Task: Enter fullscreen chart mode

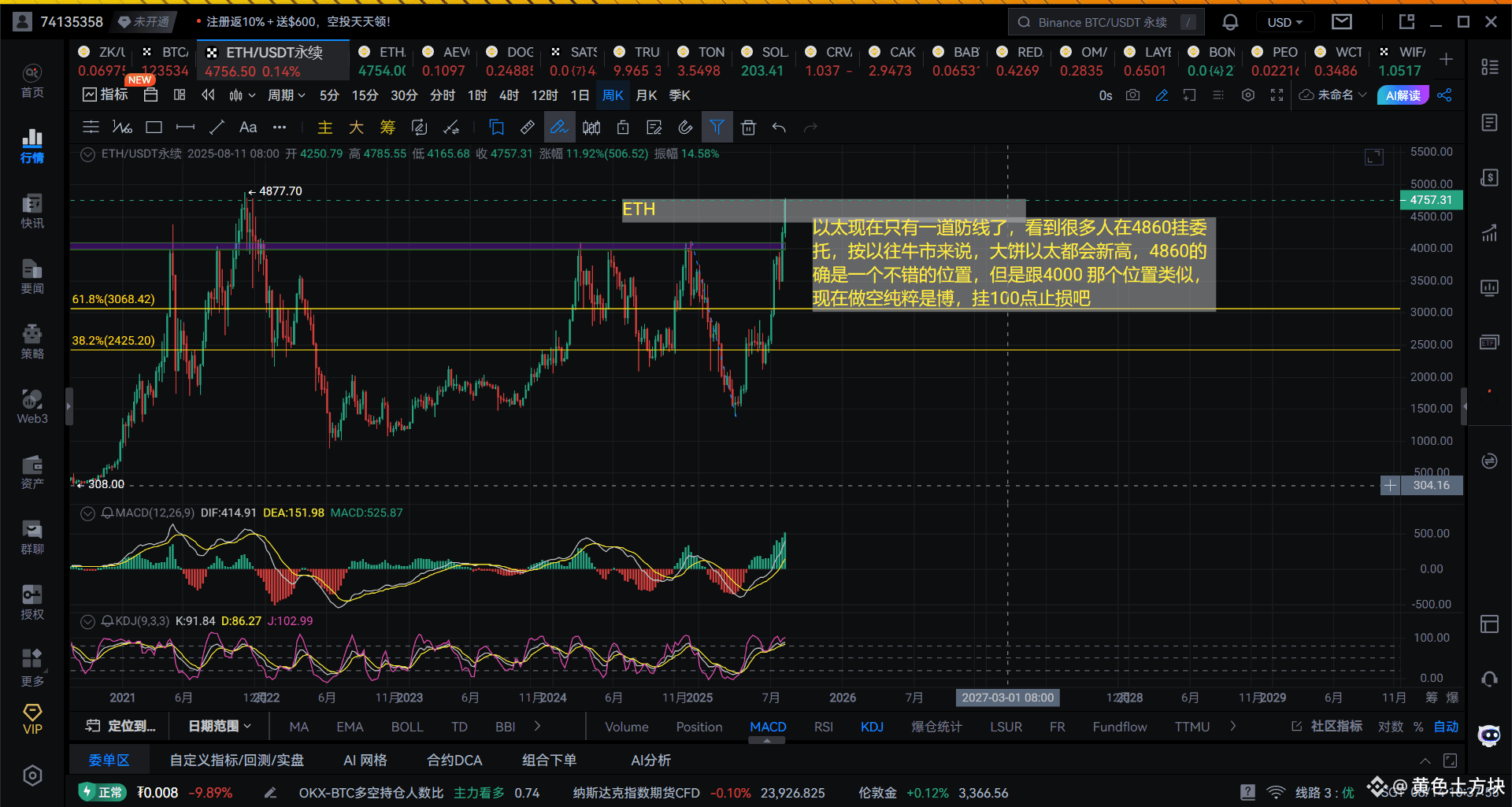Action: [x=1277, y=95]
